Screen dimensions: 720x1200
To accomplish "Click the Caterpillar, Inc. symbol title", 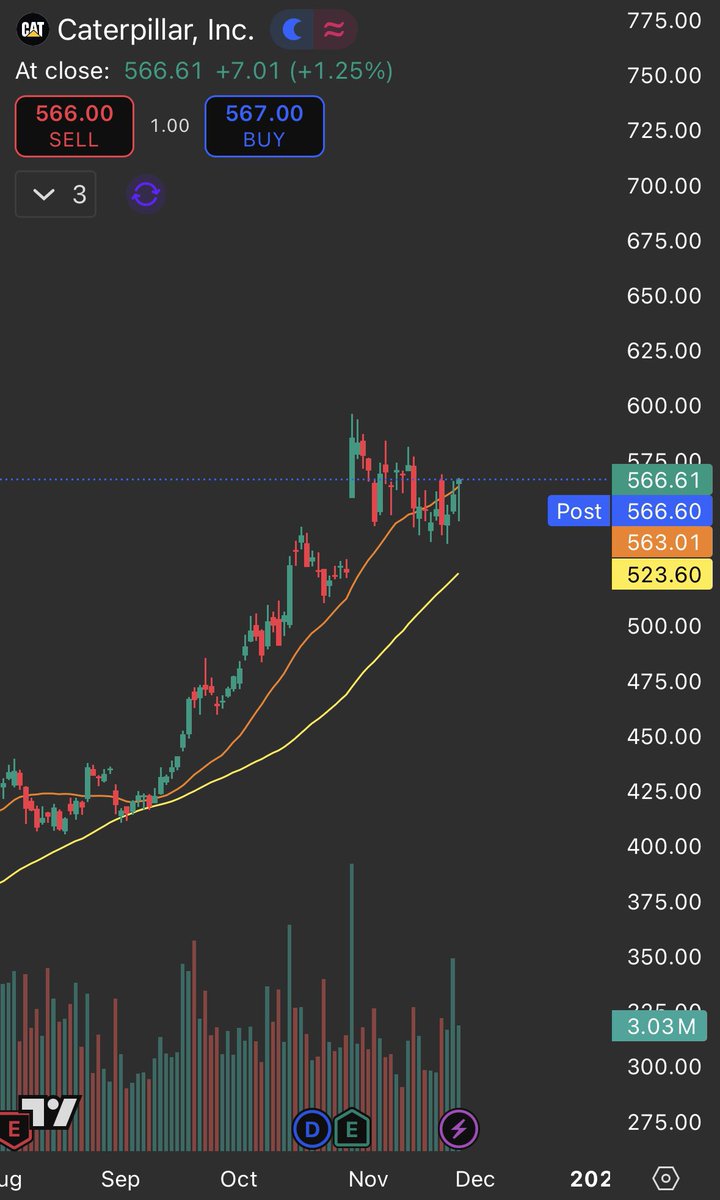I will tap(156, 30).
